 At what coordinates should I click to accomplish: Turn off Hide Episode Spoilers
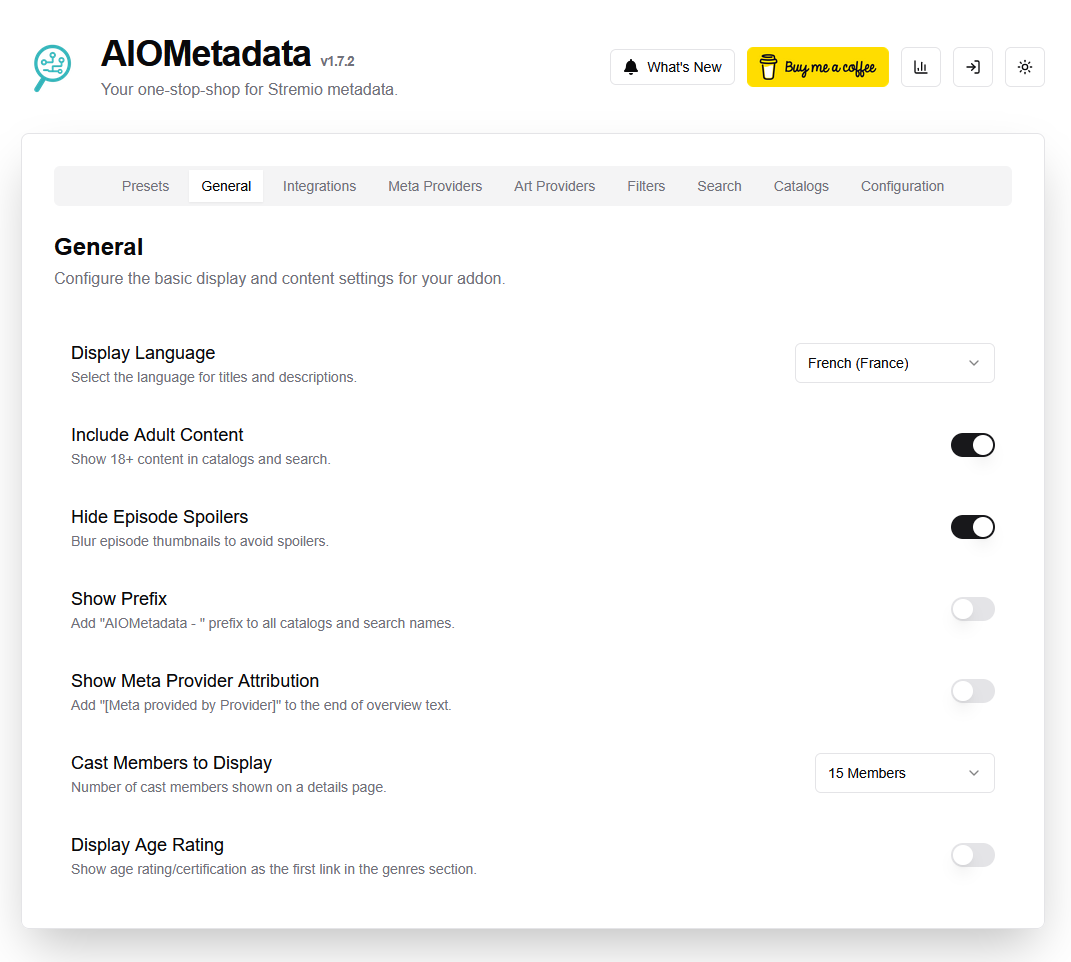click(x=972, y=527)
